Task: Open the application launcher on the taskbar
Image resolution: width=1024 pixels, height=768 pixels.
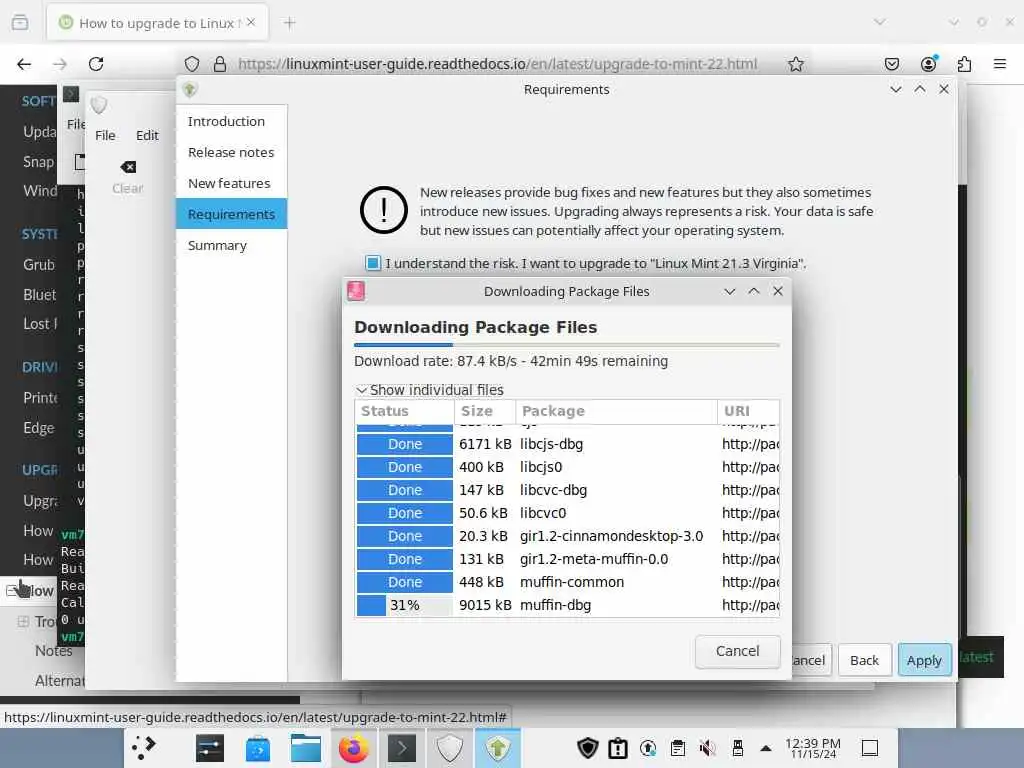Action: coord(144,748)
